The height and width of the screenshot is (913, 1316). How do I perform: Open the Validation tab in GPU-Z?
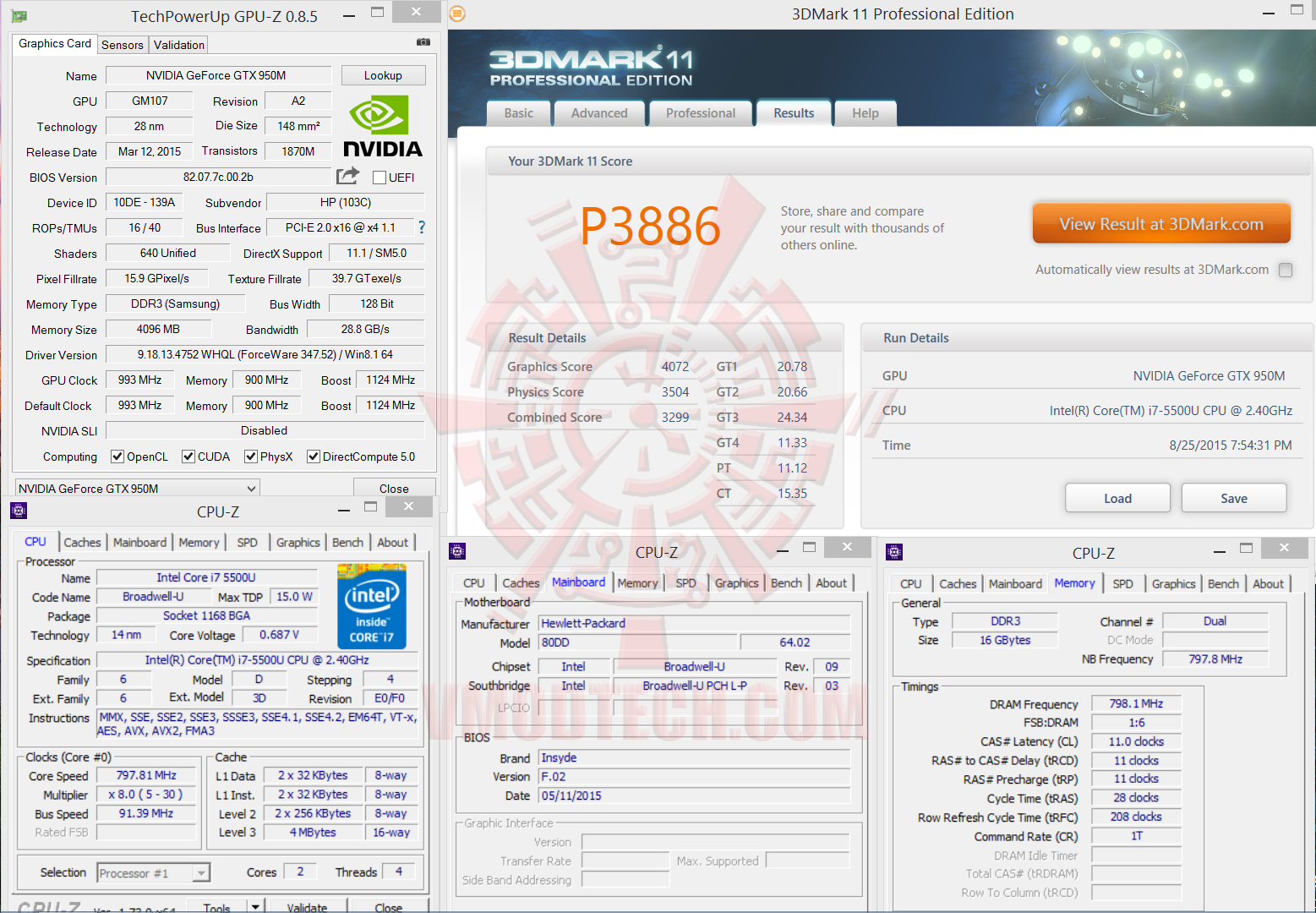coord(179,45)
